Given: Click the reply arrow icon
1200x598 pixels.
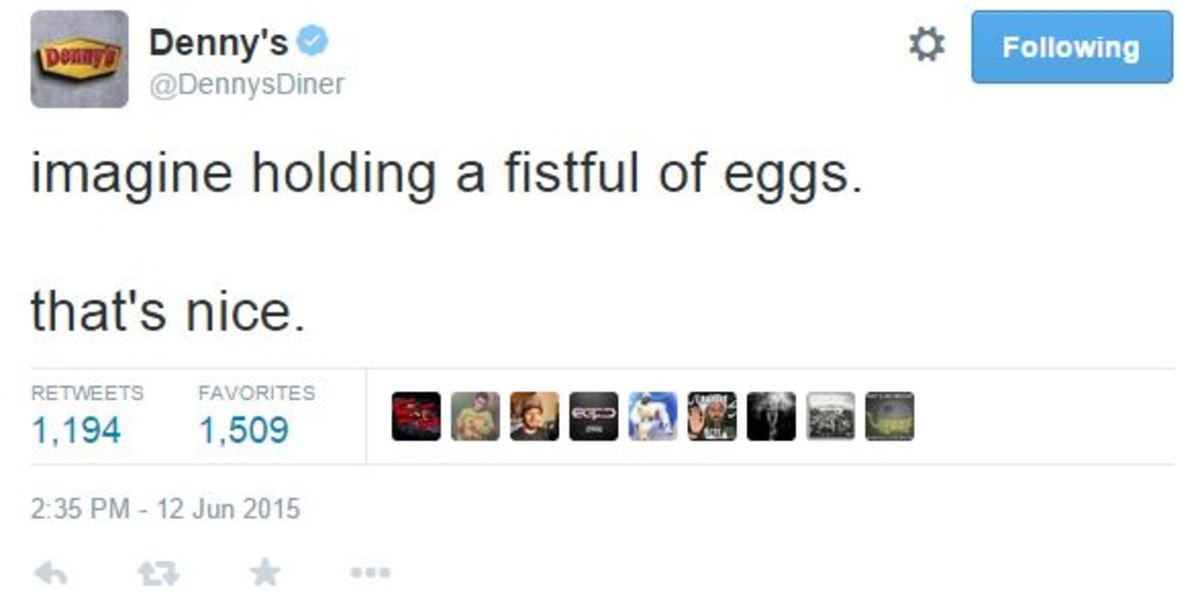Looking at the screenshot, I should pos(51,572).
